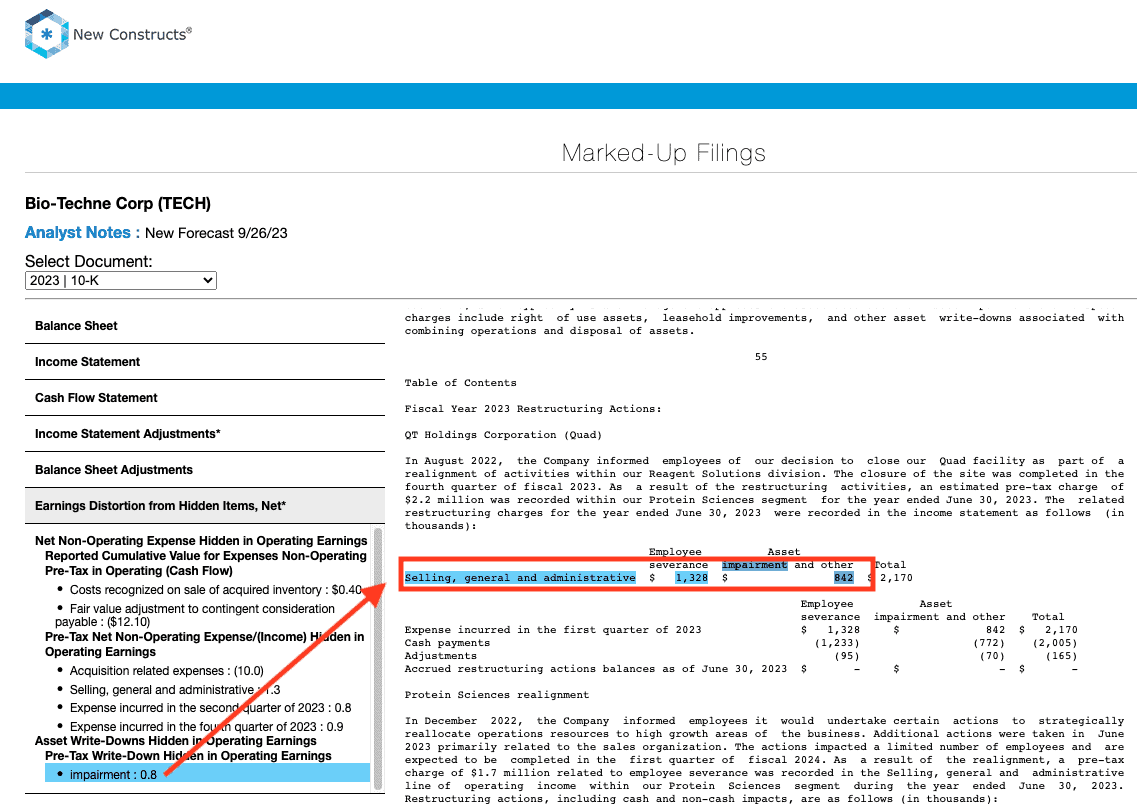The width and height of the screenshot is (1137, 804).
Task: Select Costs recognized on sale of acquired inventory
Action: tap(215, 590)
